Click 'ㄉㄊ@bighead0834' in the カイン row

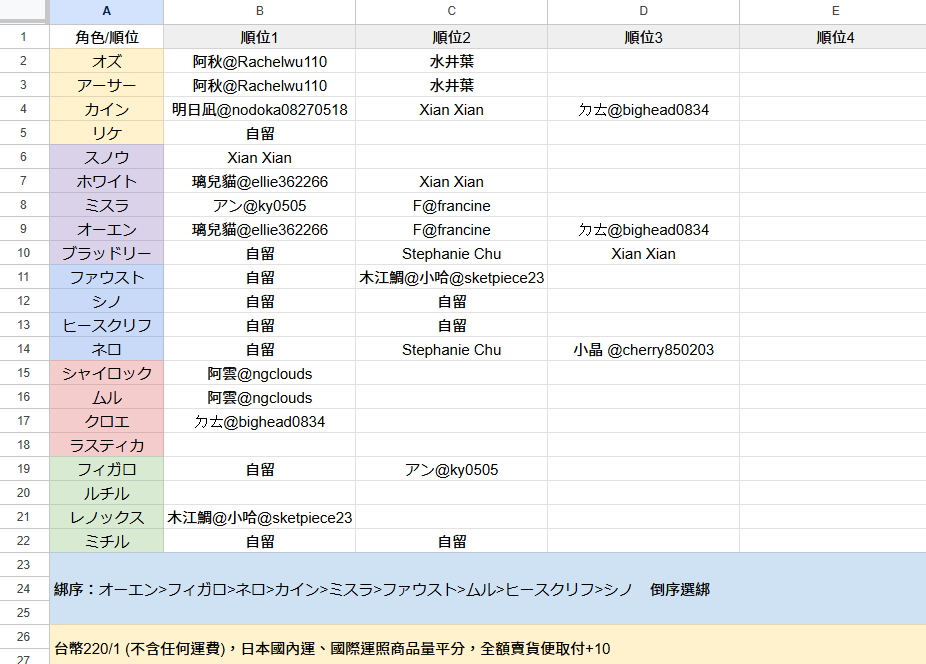click(643, 109)
